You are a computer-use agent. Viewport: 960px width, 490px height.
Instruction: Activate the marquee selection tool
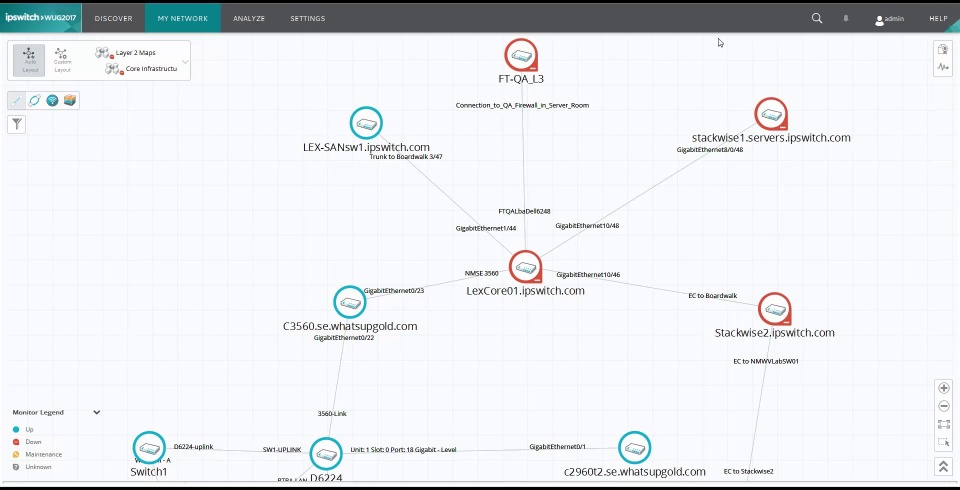click(943, 442)
